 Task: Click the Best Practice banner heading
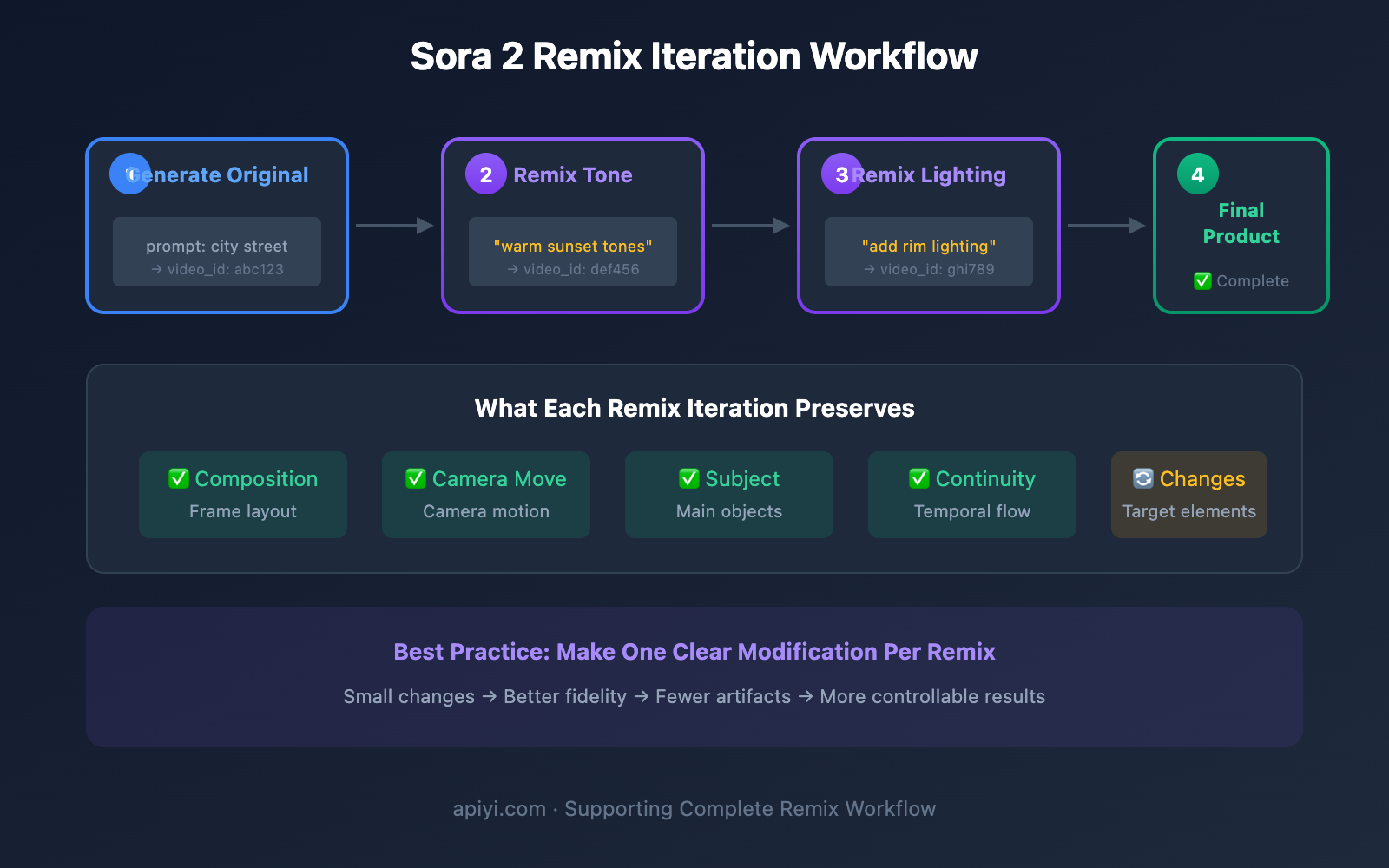click(x=694, y=652)
